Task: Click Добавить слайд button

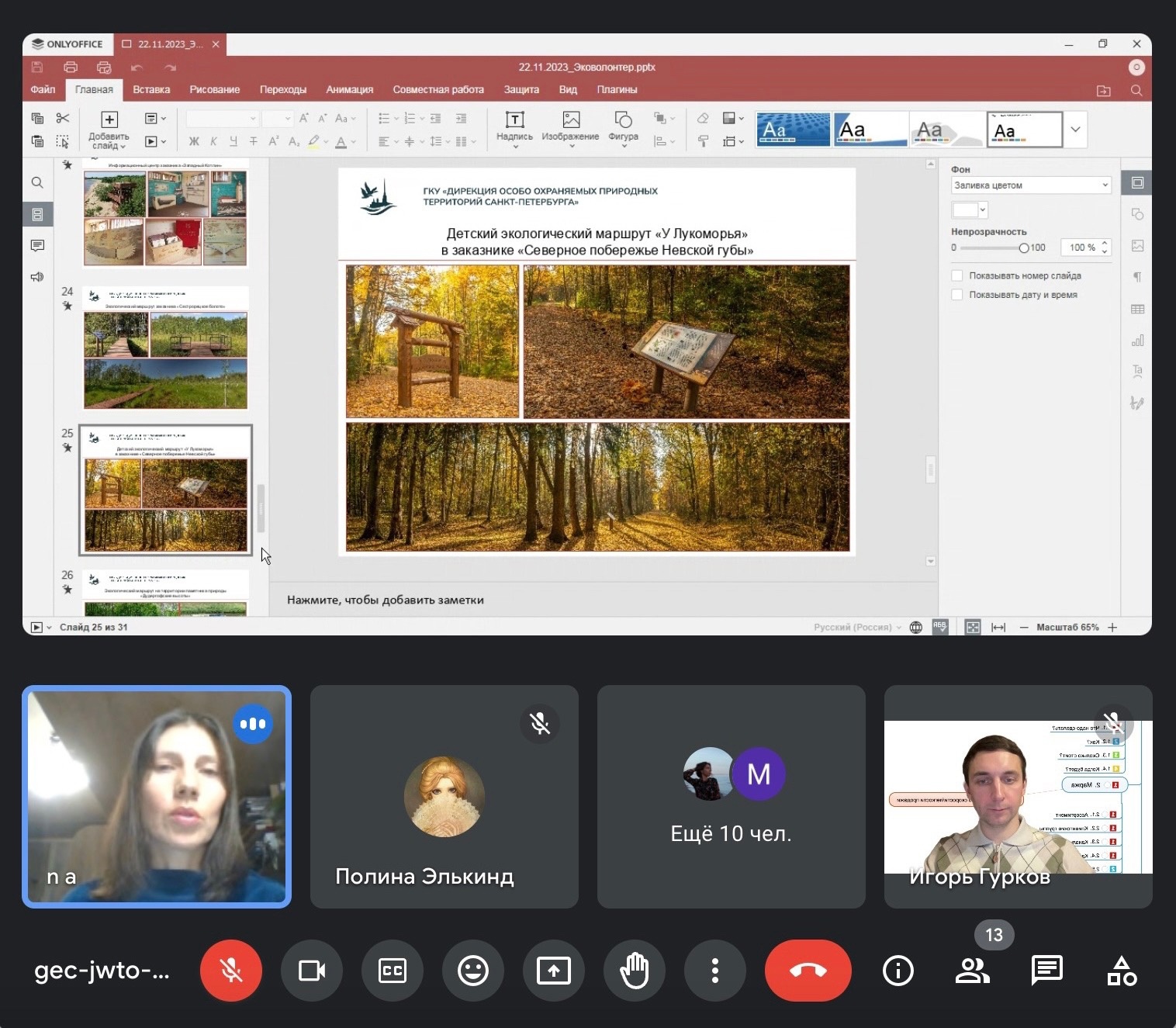Action: click(x=109, y=129)
